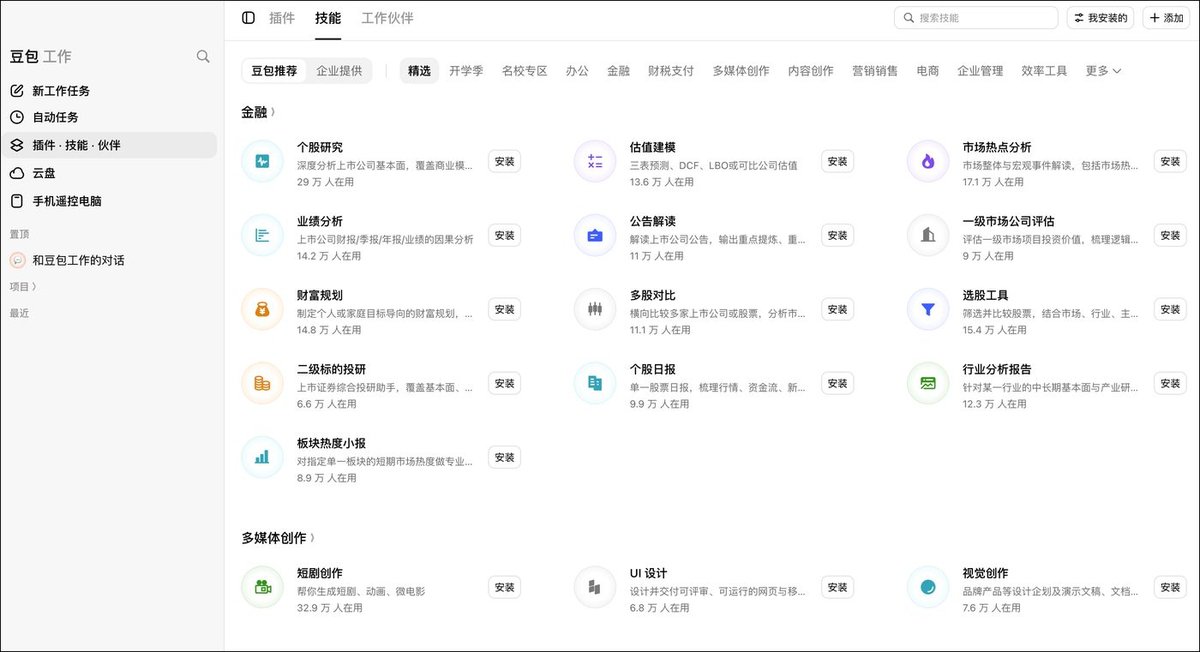
Task: Open the 公告解读 skill icon
Action: [595, 235]
